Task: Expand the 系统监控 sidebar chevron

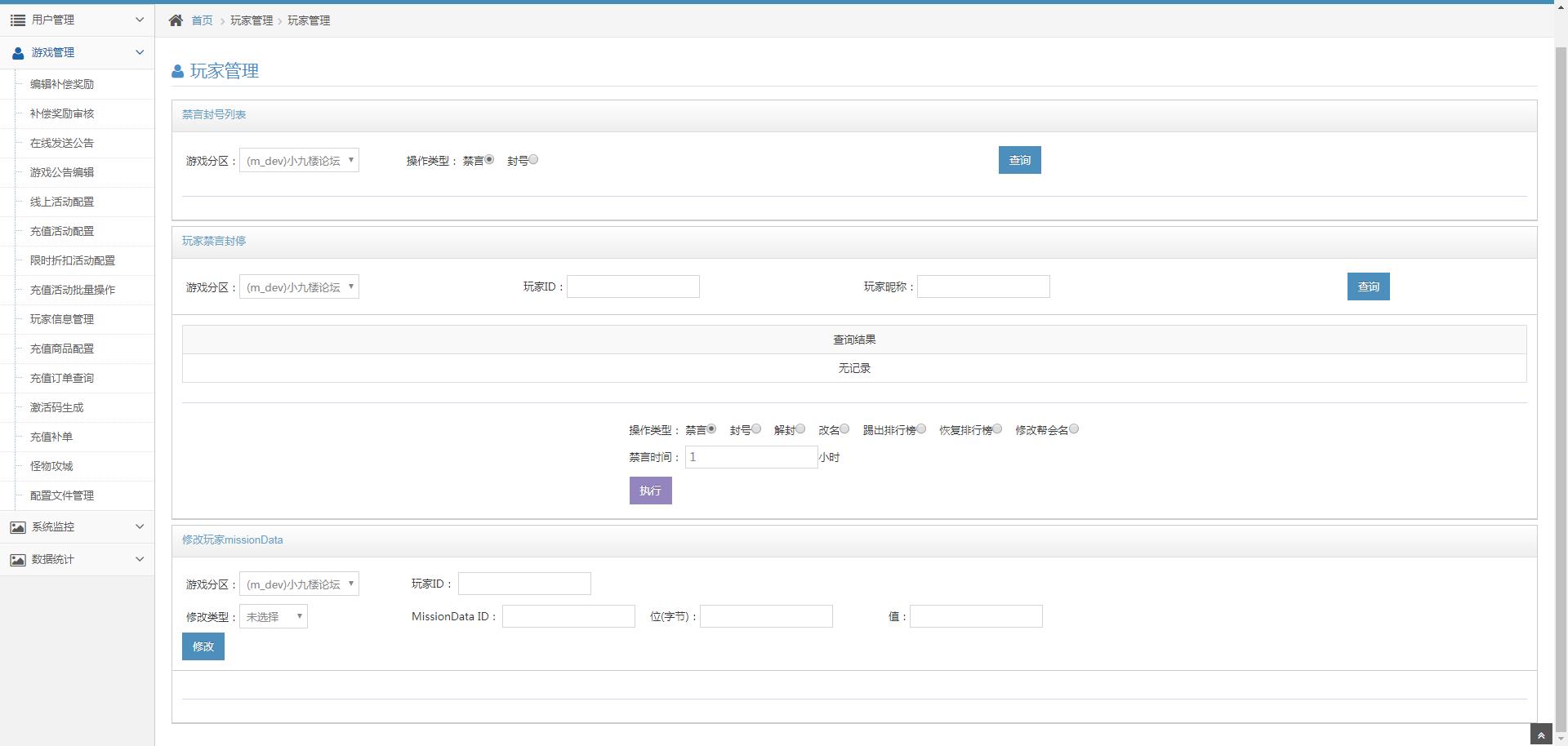Action: click(140, 527)
